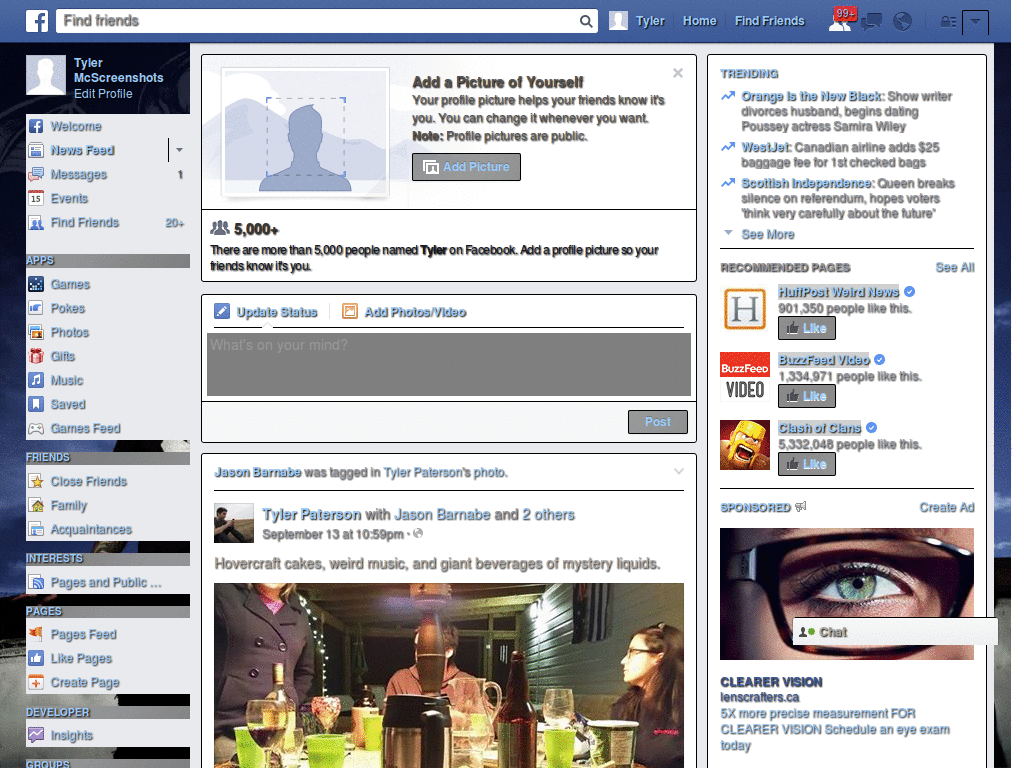Open Tyler Paterson name link in post
The width and height of the screenshot is (1024, 768).
(312, 515)
